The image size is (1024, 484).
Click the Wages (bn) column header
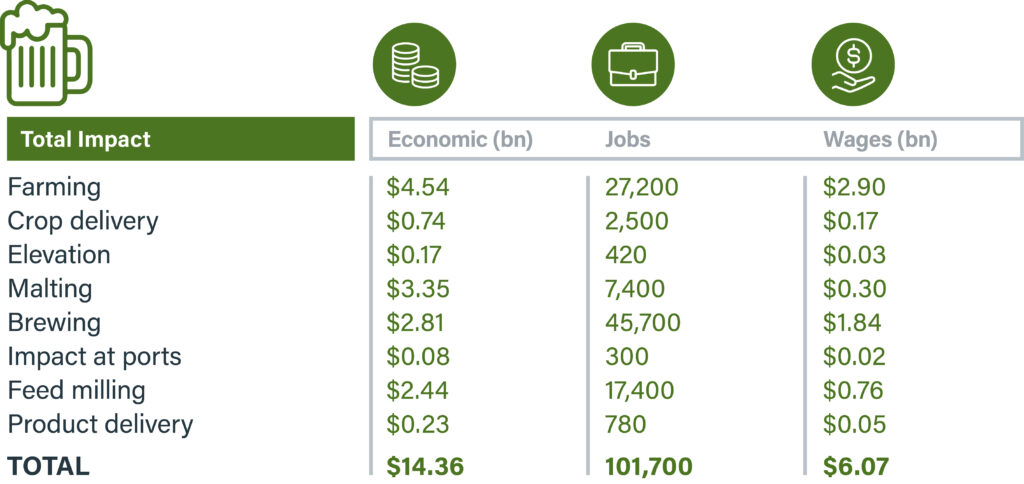click(880, 140)
